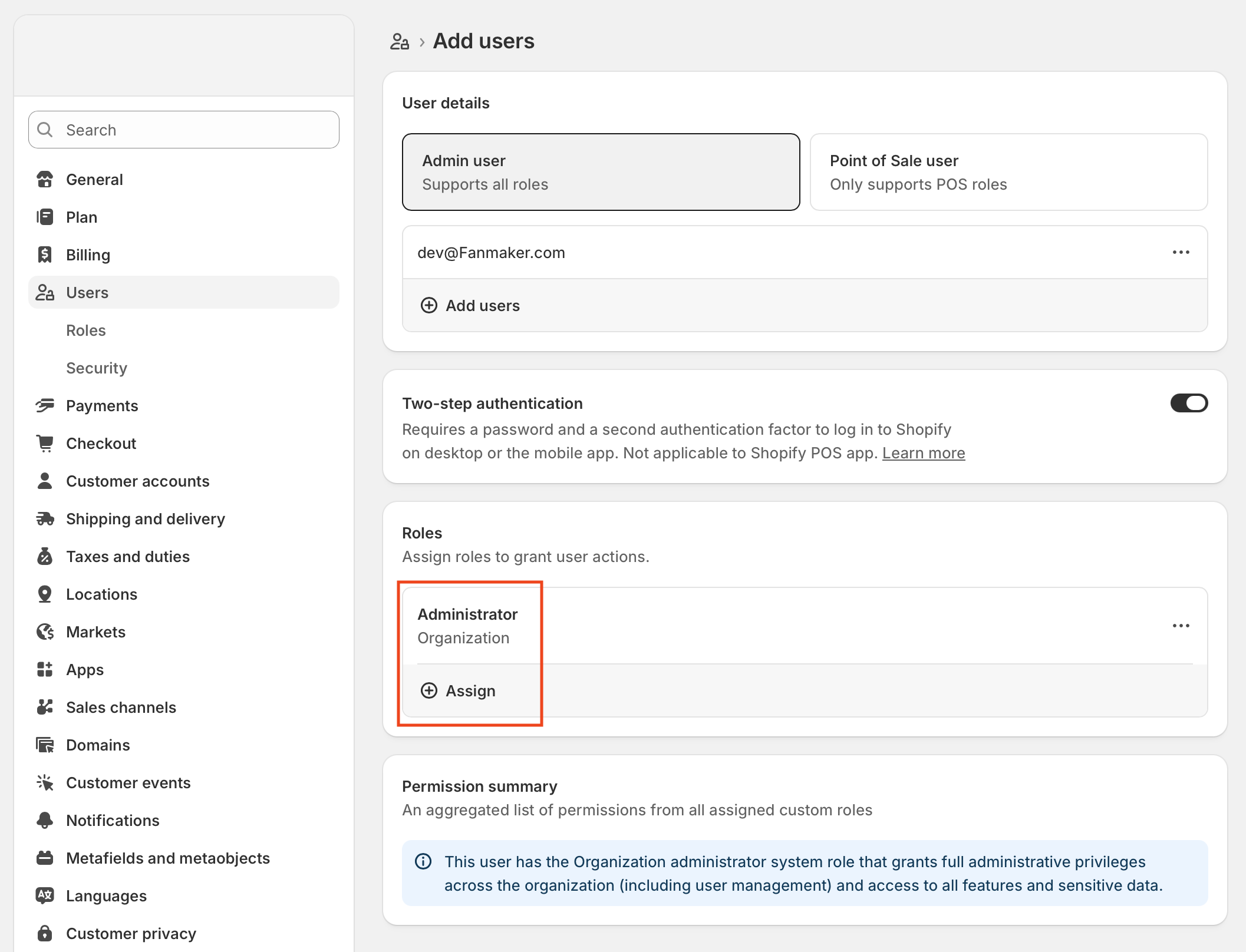Click the Customer privacy lock icon

click(x=45, y=933)
